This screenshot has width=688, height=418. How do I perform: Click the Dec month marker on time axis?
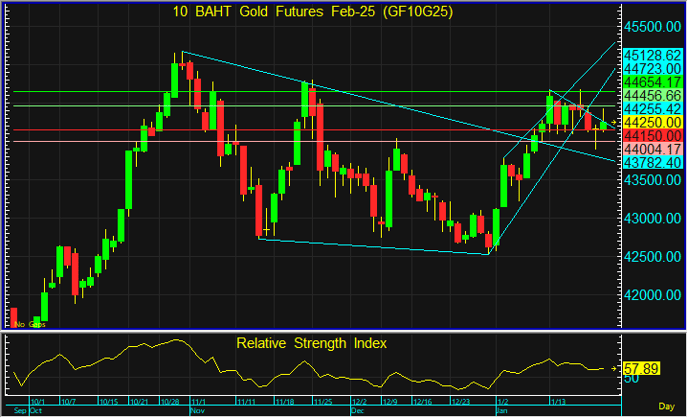[357, 410]
